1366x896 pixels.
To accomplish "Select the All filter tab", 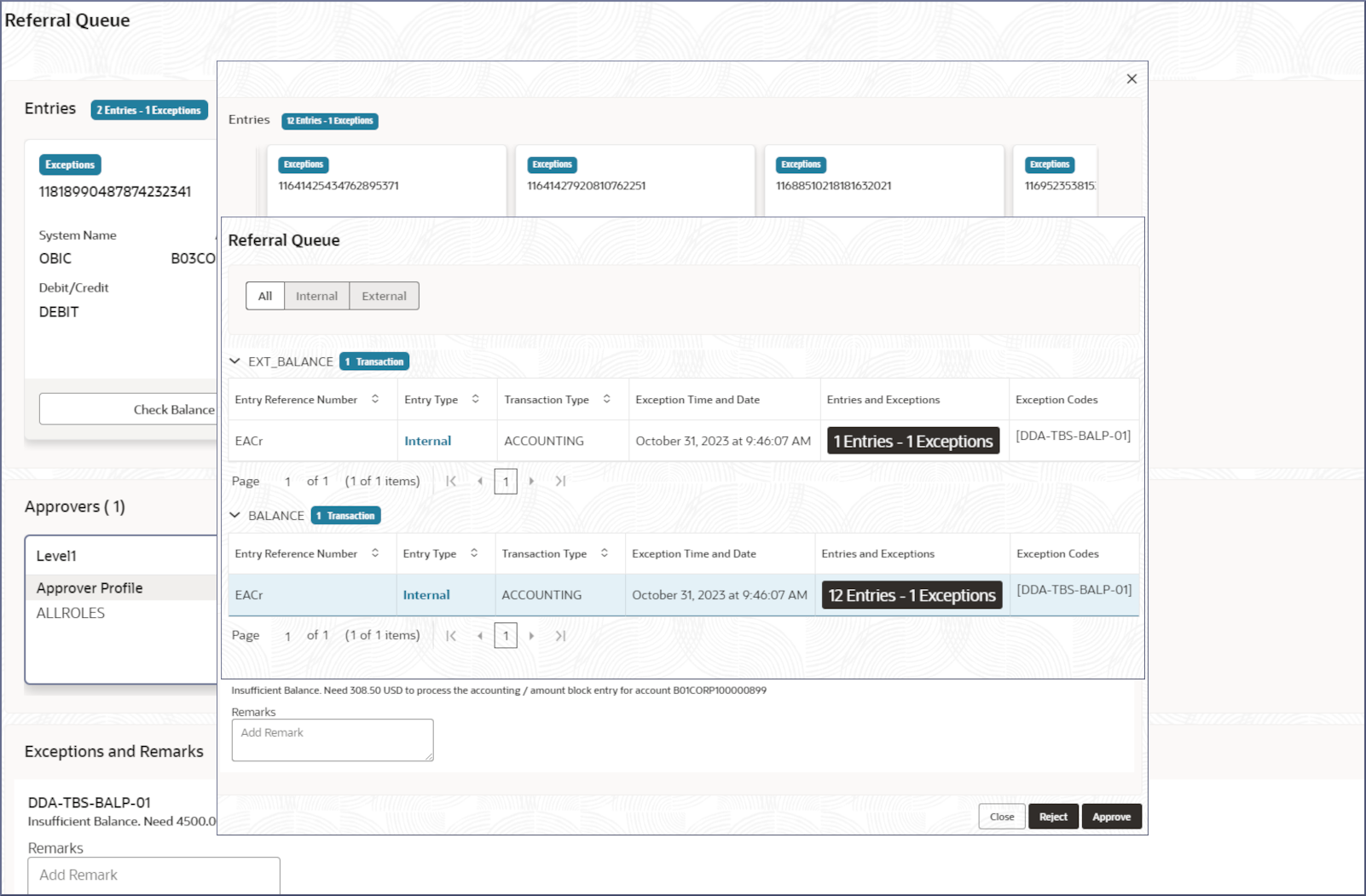I will [265, 296].
